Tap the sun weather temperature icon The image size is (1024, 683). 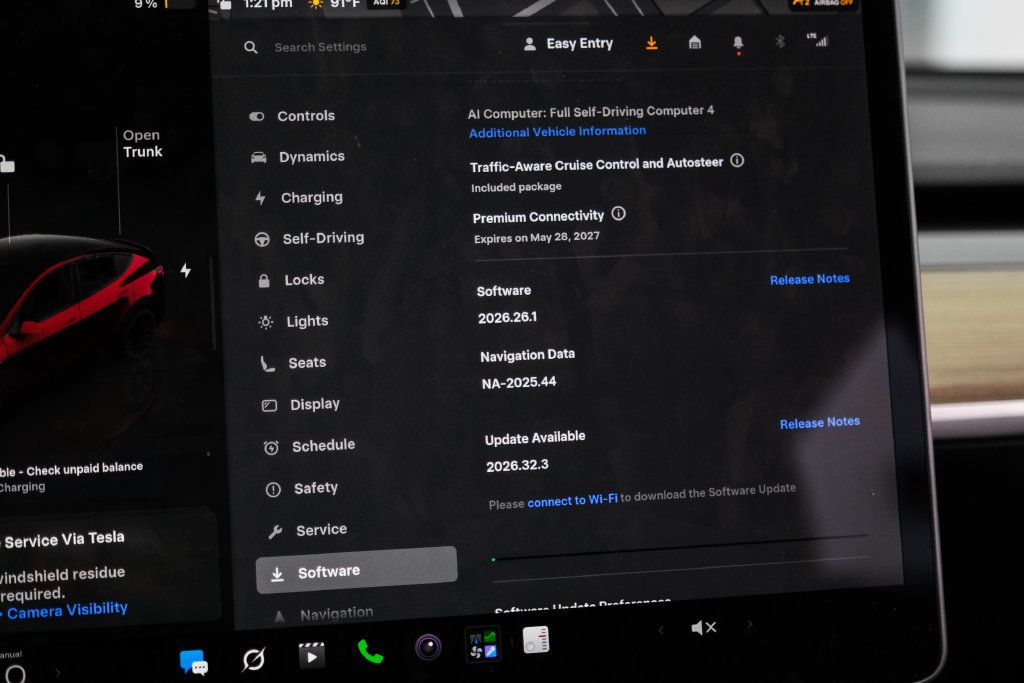tap(315, 5)
